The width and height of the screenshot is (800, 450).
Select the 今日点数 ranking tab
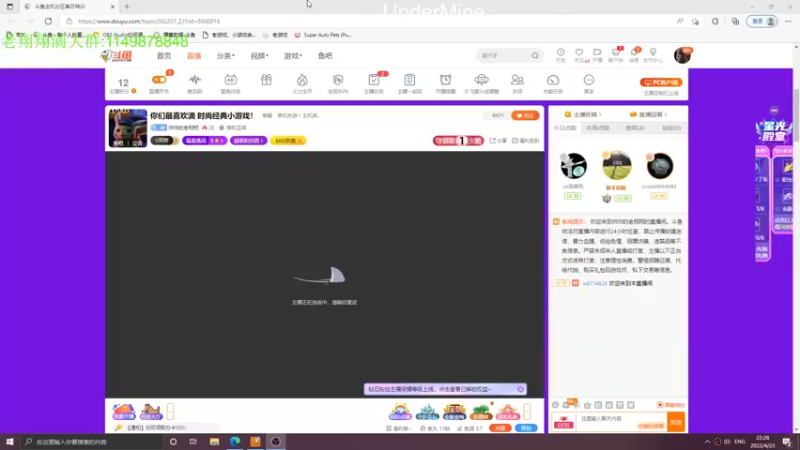565,128
